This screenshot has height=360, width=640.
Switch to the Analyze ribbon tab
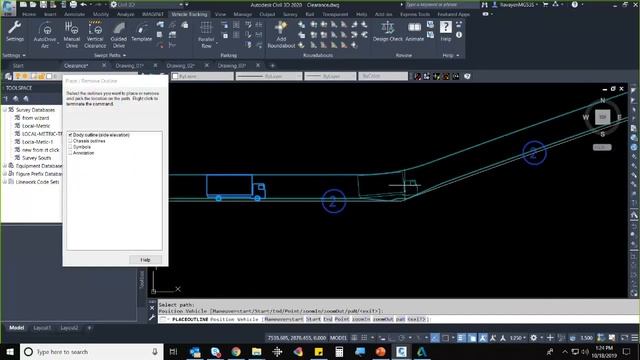pyautogui.click(x=125, y=14)
